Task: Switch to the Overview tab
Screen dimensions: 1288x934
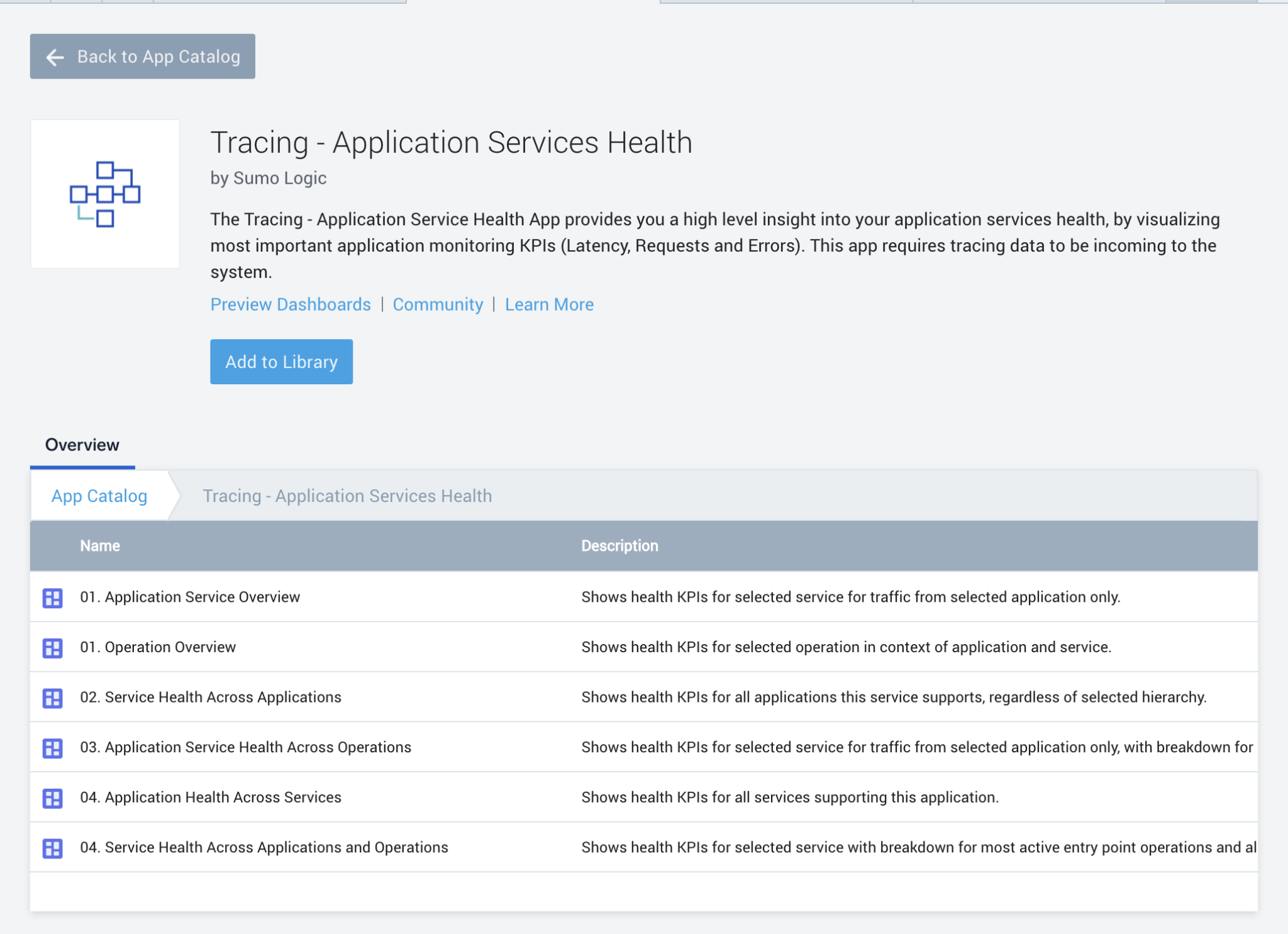Action: click(x=82, y=445)
